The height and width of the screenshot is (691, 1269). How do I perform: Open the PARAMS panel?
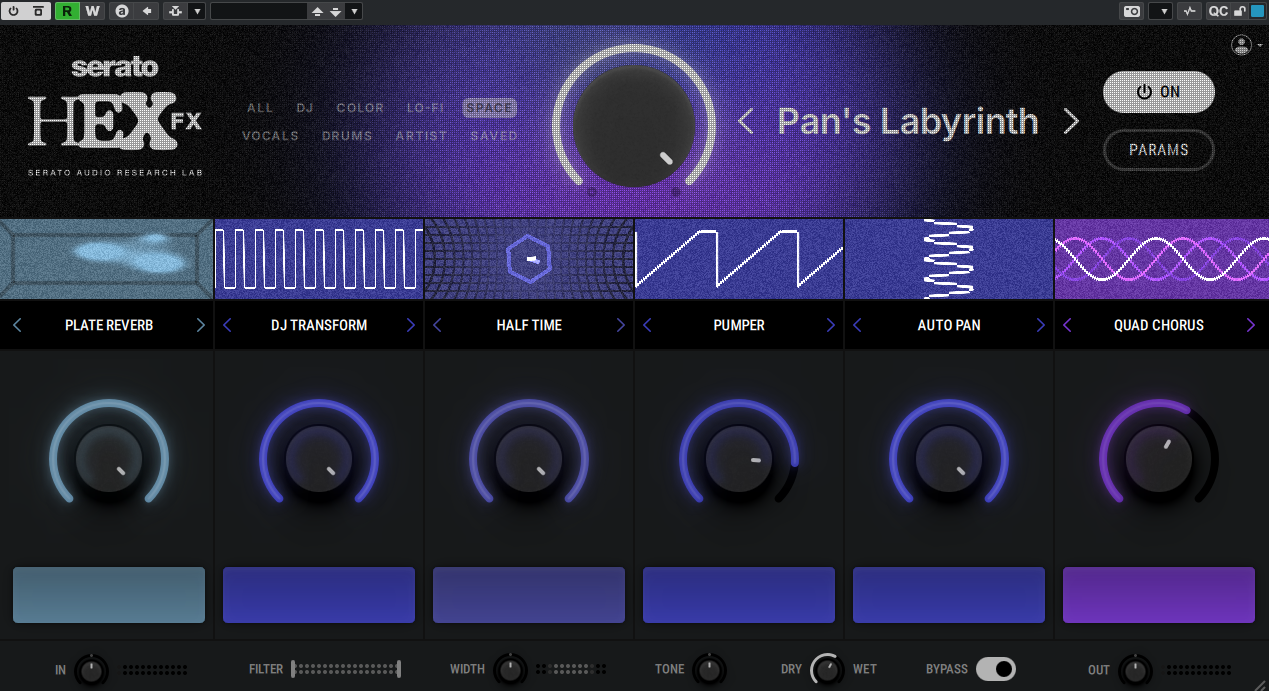click(x=1159, y=150)
